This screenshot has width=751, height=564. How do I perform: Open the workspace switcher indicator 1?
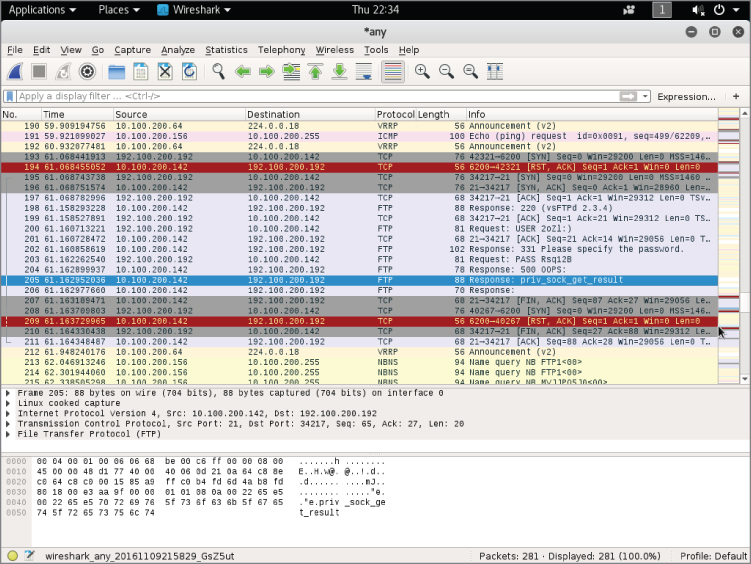pyautogui.click(x=662, y=10)
